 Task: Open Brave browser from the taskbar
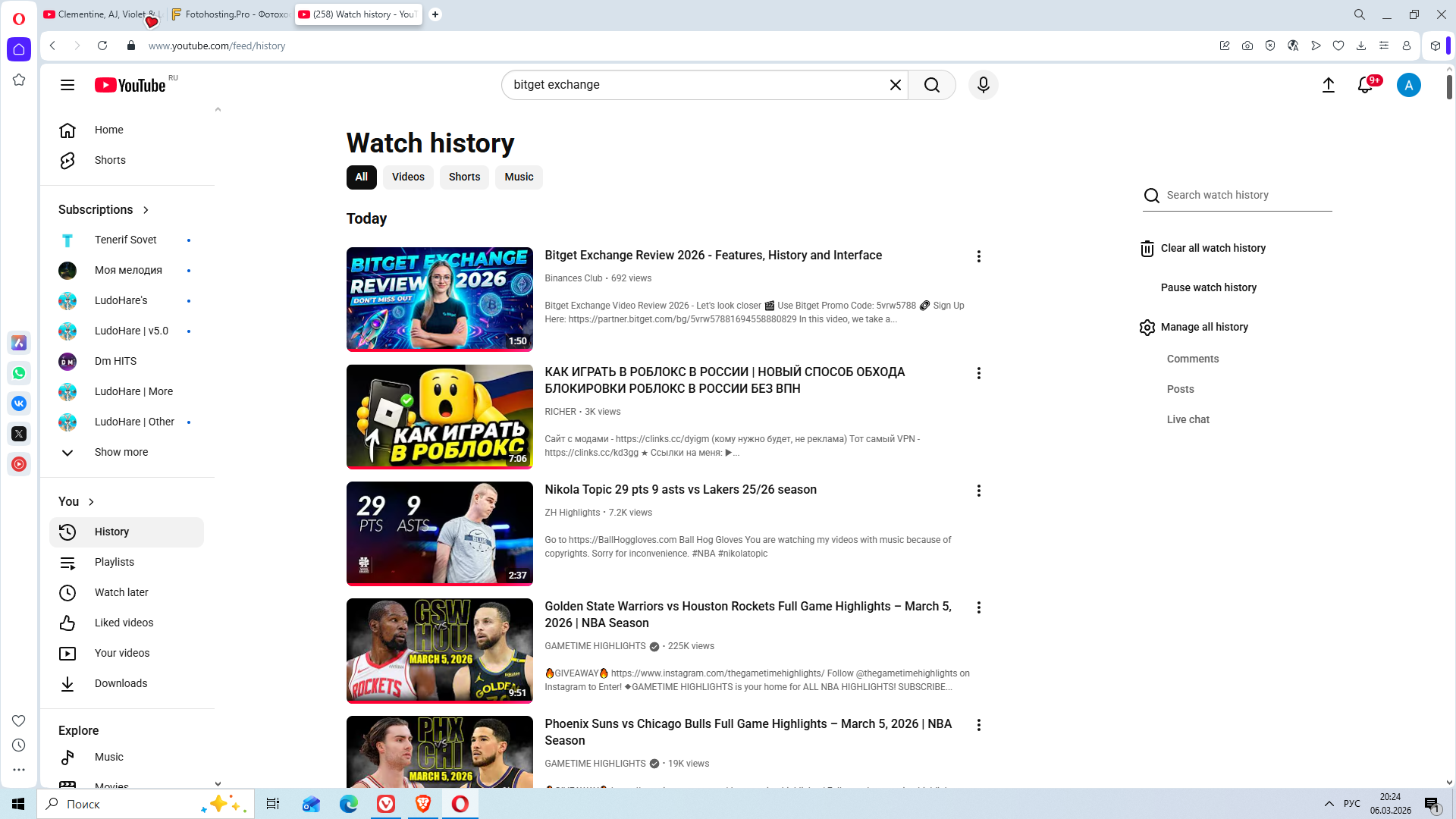click(x=423, y=804)
